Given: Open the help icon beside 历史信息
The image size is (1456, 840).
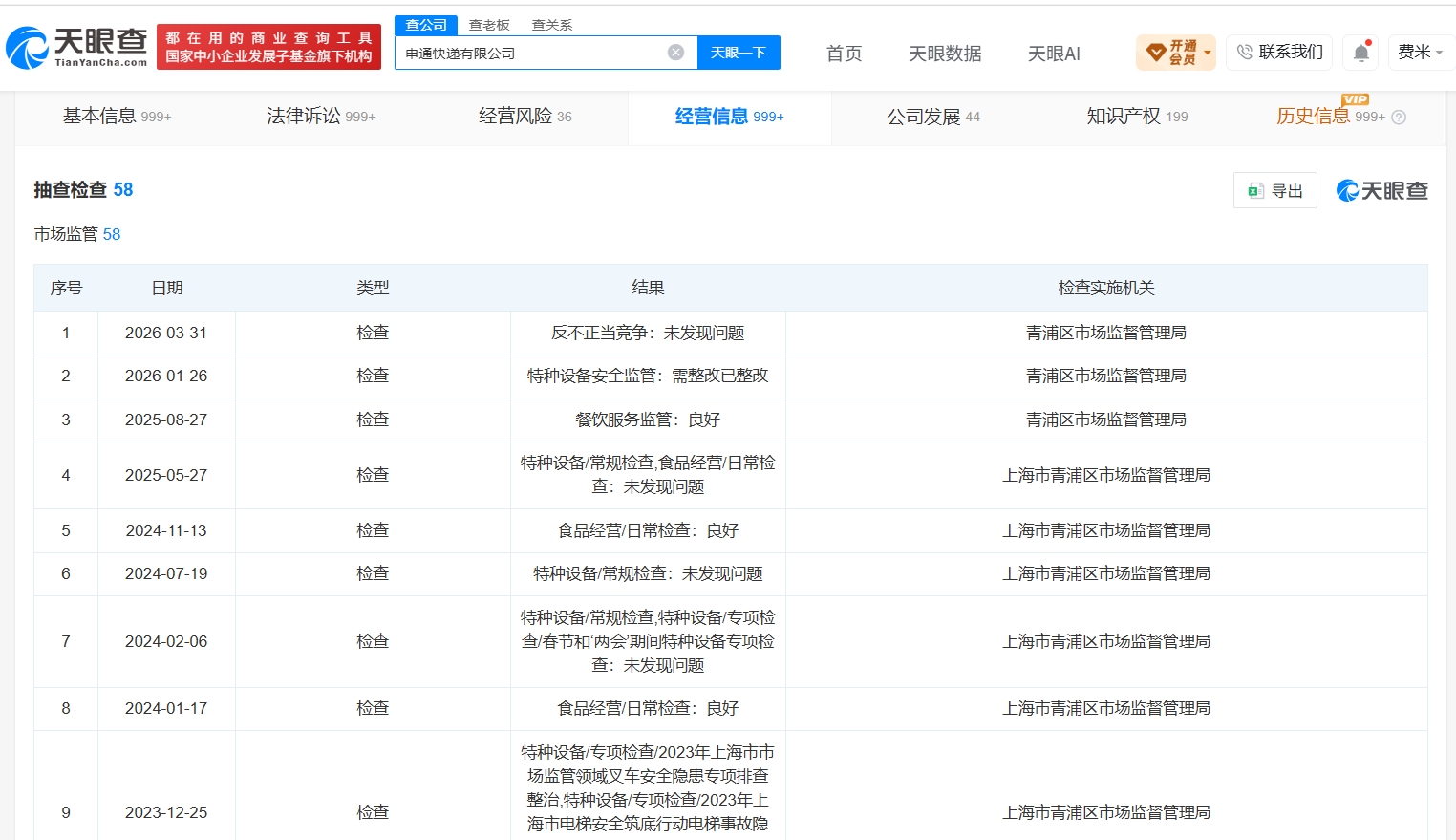Looking at the screenshot, I should coord(1399,118).
